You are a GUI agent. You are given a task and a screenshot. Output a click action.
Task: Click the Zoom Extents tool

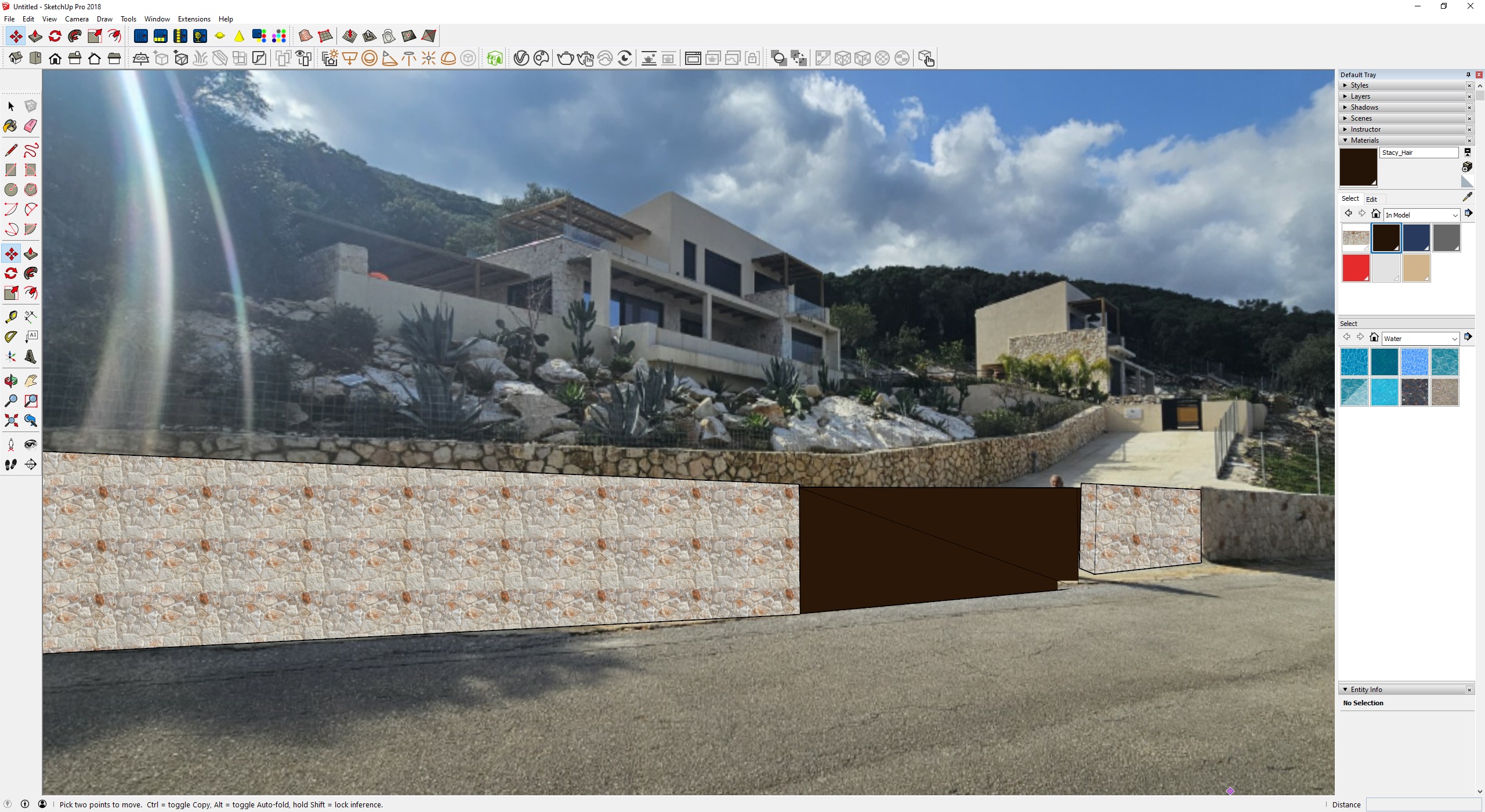[x=10, y=420]
